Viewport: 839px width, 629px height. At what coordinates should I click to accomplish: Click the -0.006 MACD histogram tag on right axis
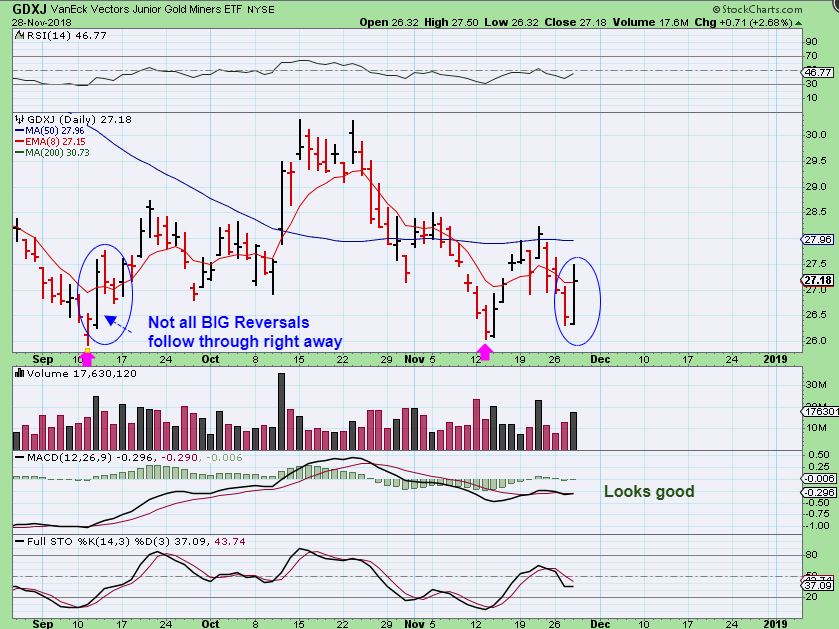coord(820,479)
